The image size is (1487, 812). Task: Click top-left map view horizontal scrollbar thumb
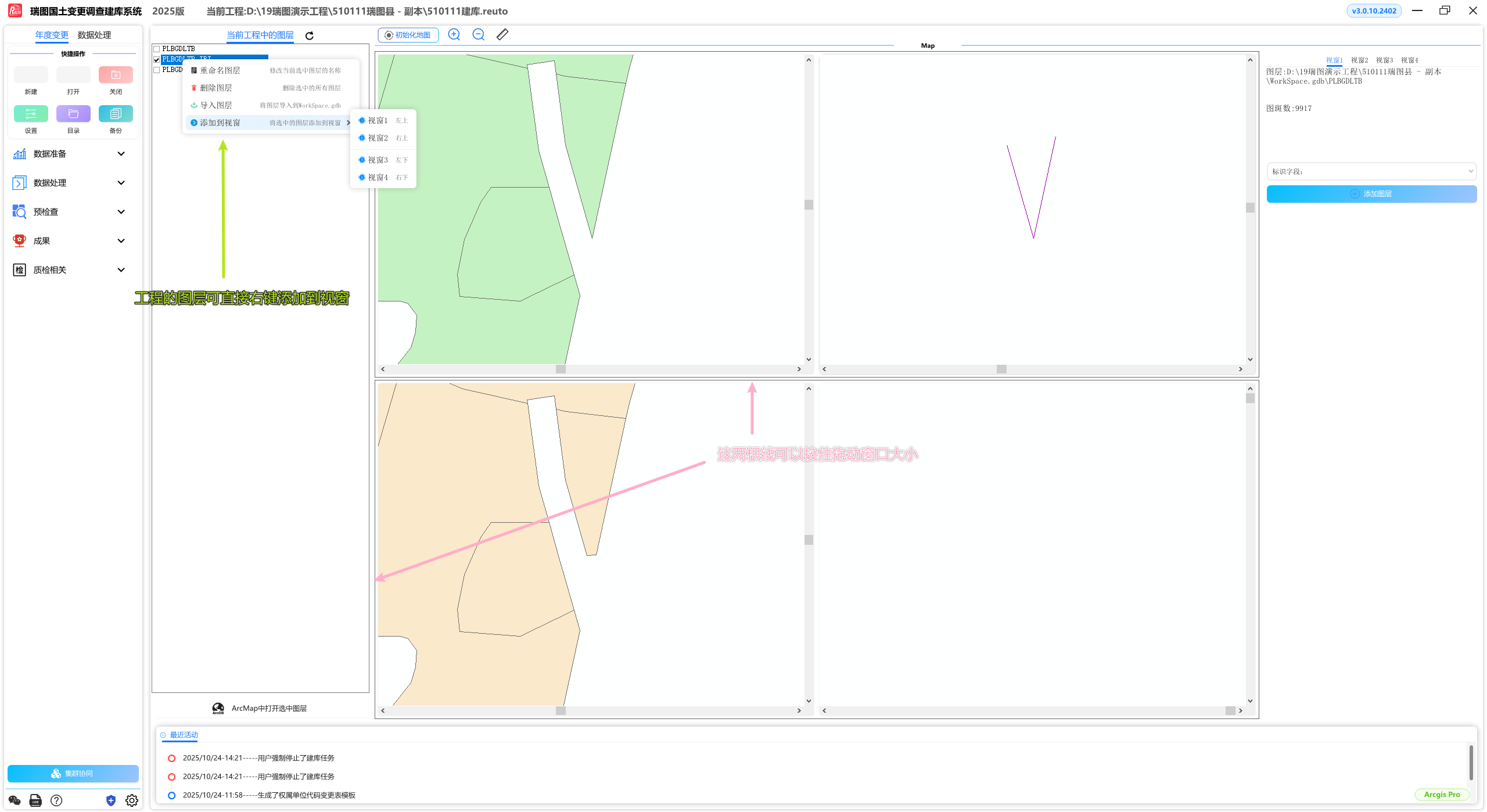point(561,369)
